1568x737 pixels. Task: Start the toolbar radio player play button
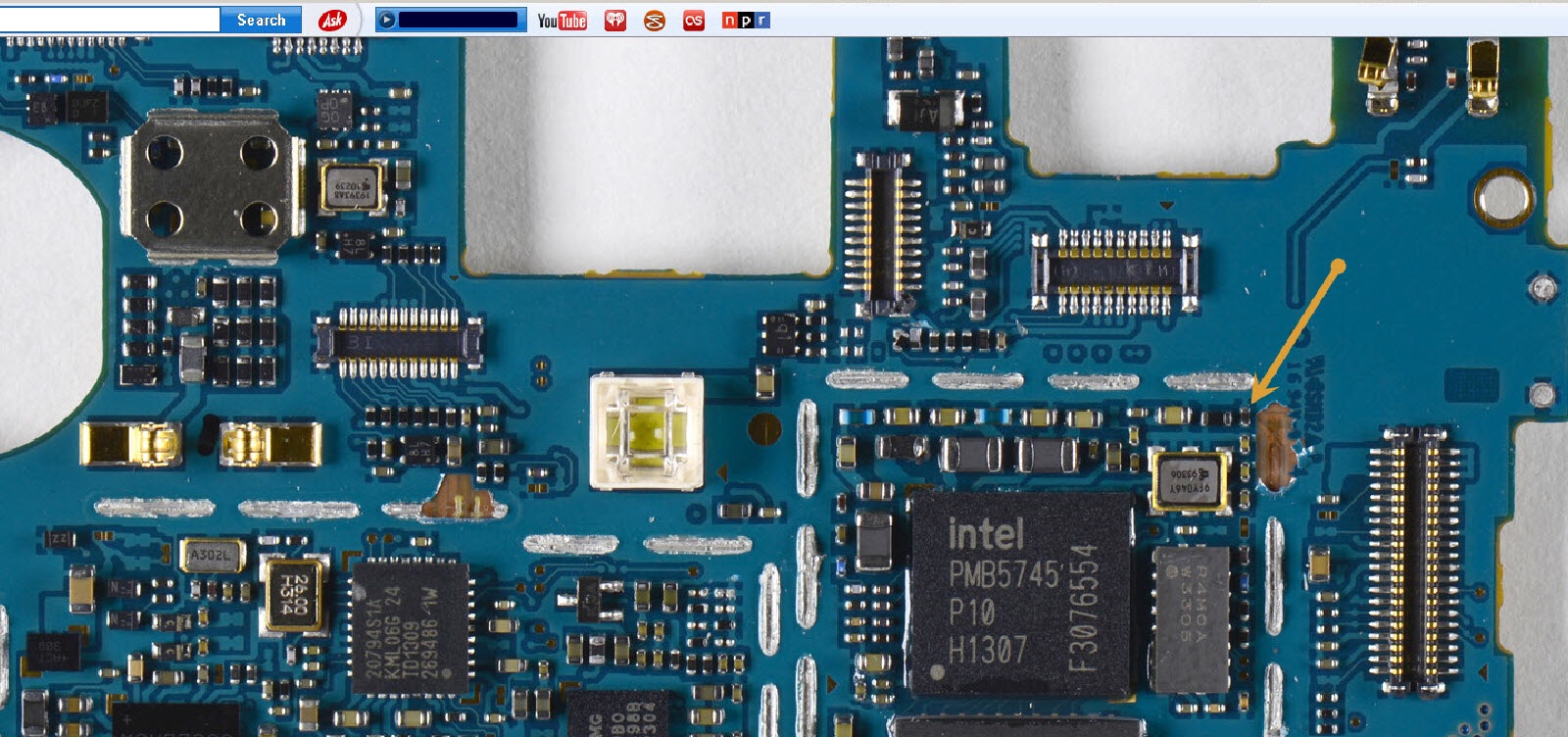click(387, 20)
